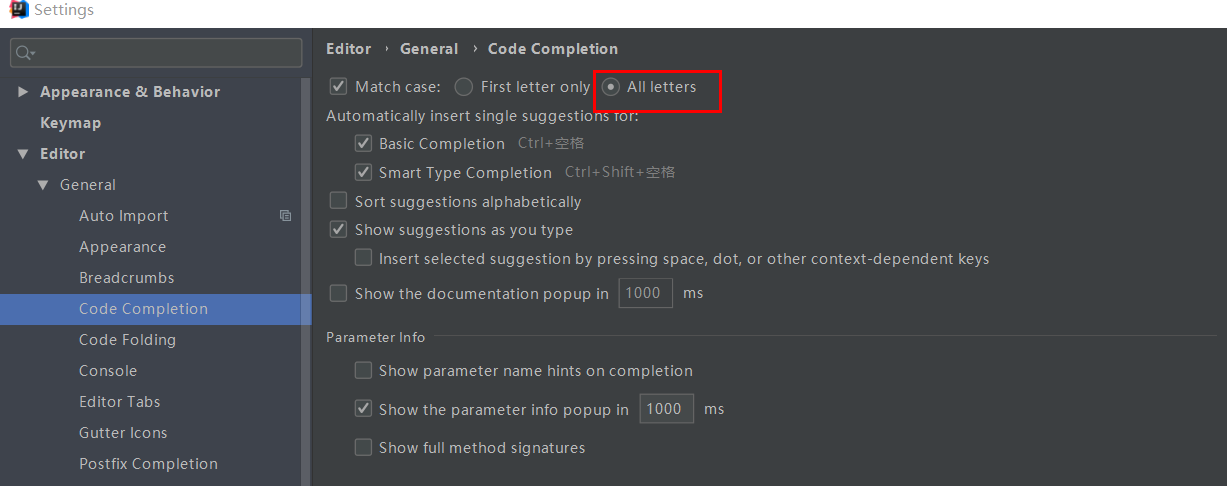Collapse the General subtree arrow
Image resolution: width=1227 pixels, height=486 pixels.
pos(43,184)
